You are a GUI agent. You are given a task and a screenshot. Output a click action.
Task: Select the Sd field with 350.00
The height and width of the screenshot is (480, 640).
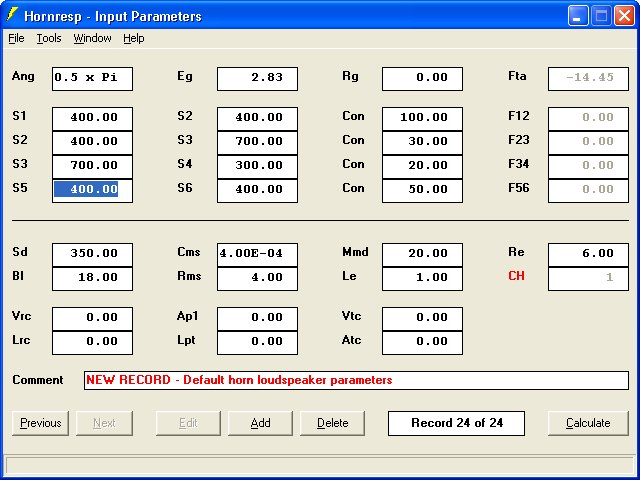tap(92, 255)
